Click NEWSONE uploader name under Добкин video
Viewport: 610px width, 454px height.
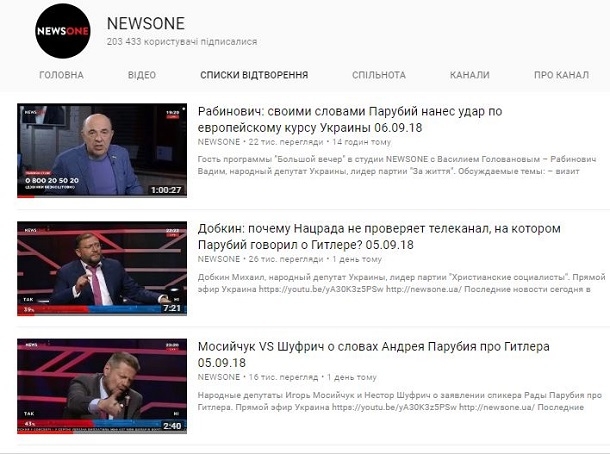point(219,259)
